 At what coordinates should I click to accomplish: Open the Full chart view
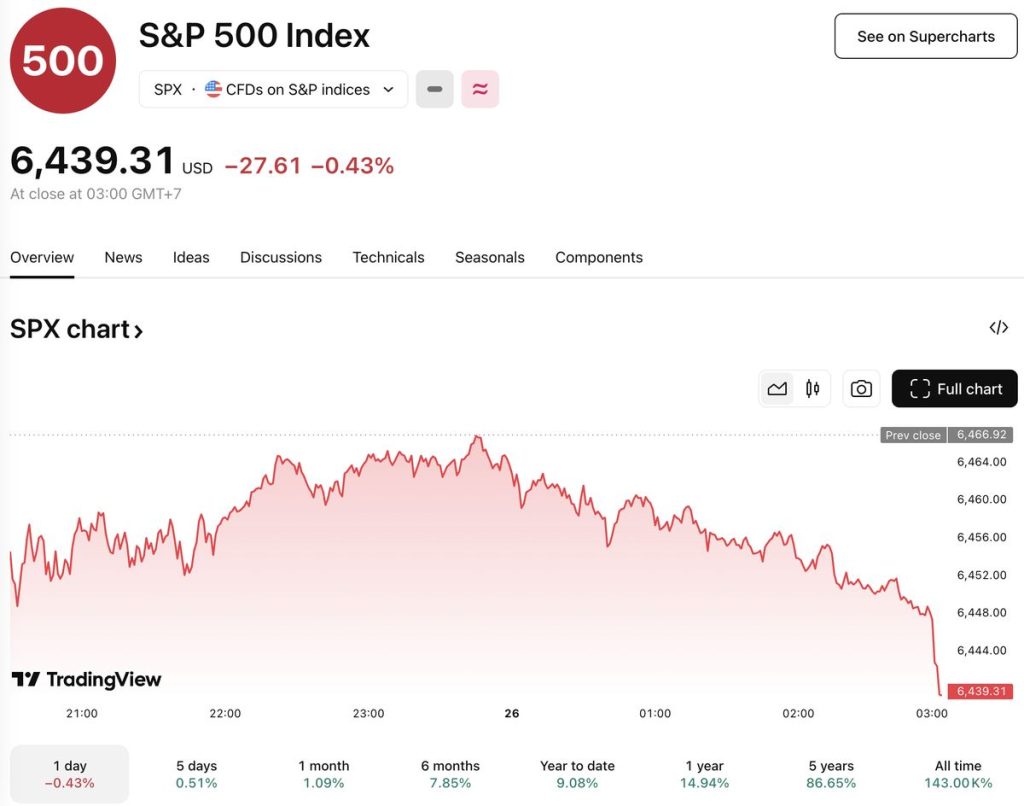point(954,388)
